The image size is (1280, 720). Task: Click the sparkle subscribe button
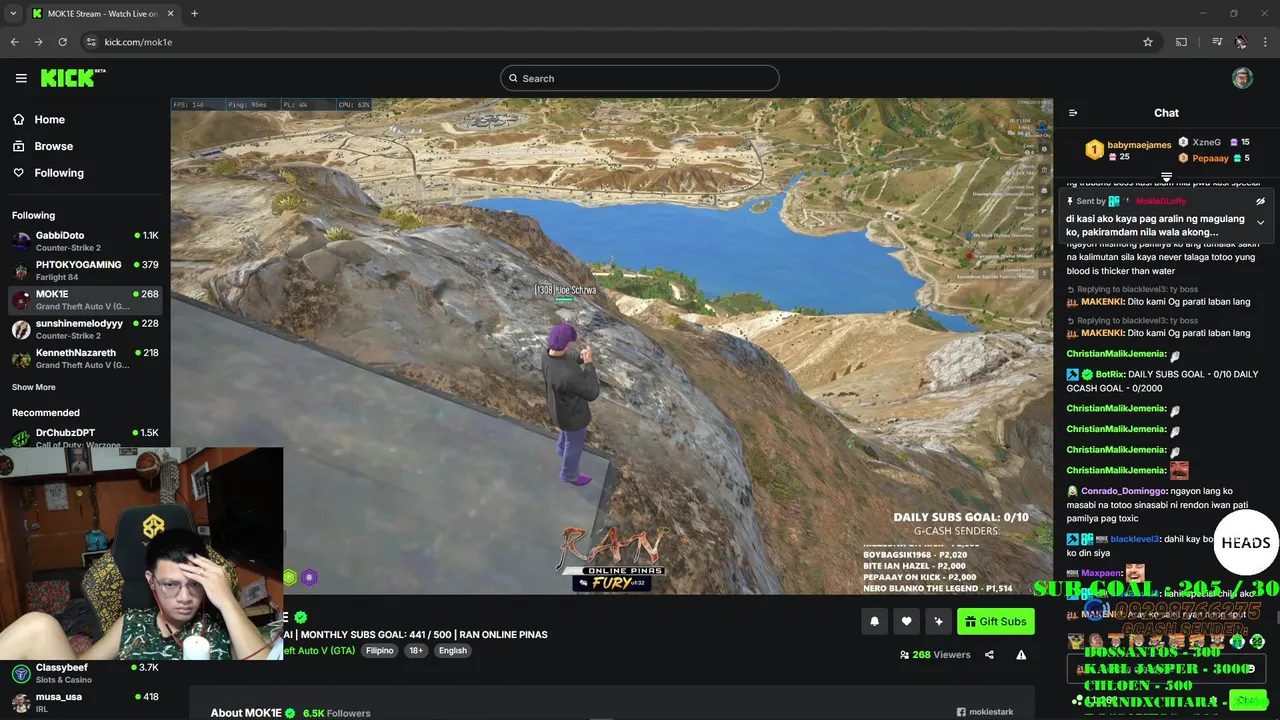pos(938,621)
